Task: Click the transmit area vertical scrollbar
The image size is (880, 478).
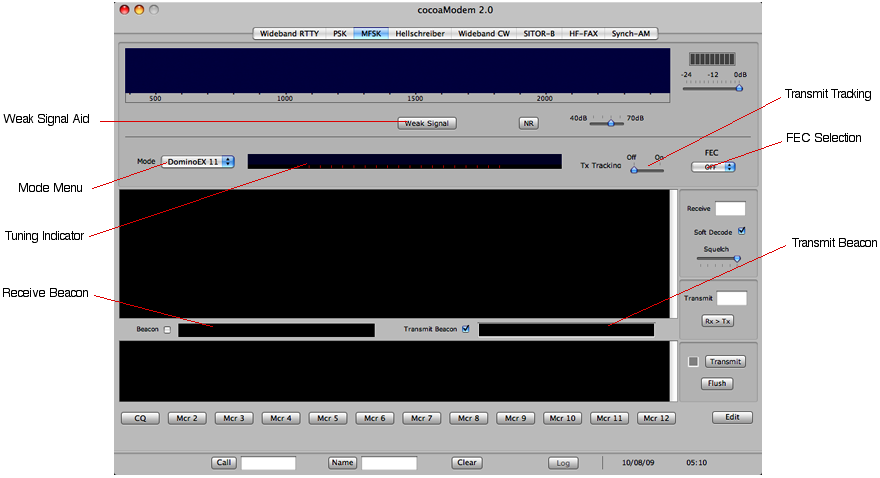Action: (673, 371)
